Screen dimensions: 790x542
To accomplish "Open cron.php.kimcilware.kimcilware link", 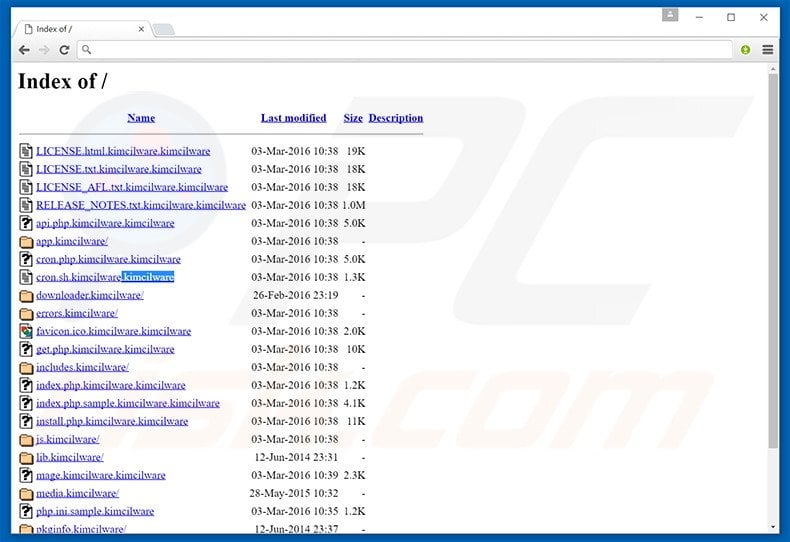I will click(x=108, y=259).
